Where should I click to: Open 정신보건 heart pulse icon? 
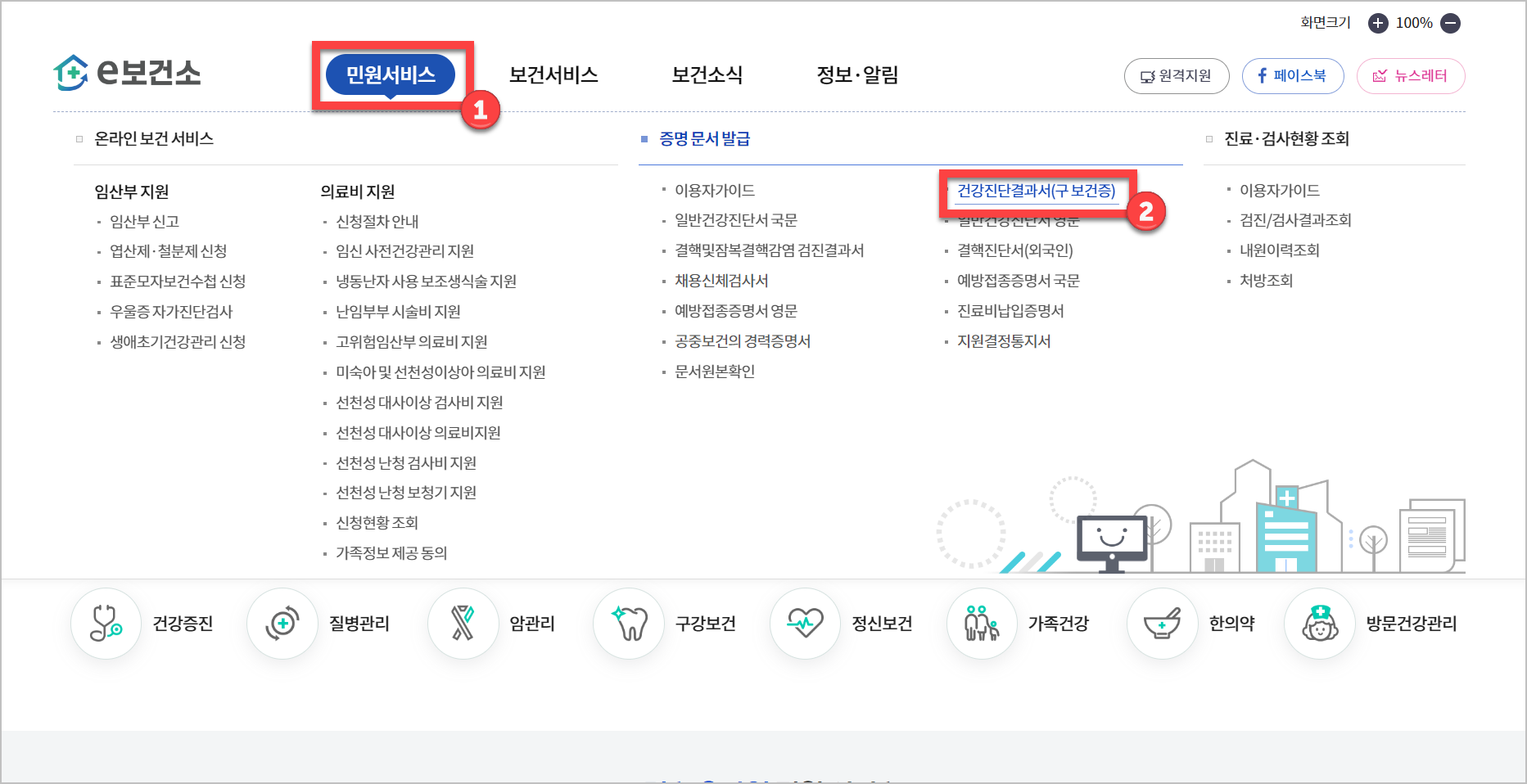click(806, 624)
